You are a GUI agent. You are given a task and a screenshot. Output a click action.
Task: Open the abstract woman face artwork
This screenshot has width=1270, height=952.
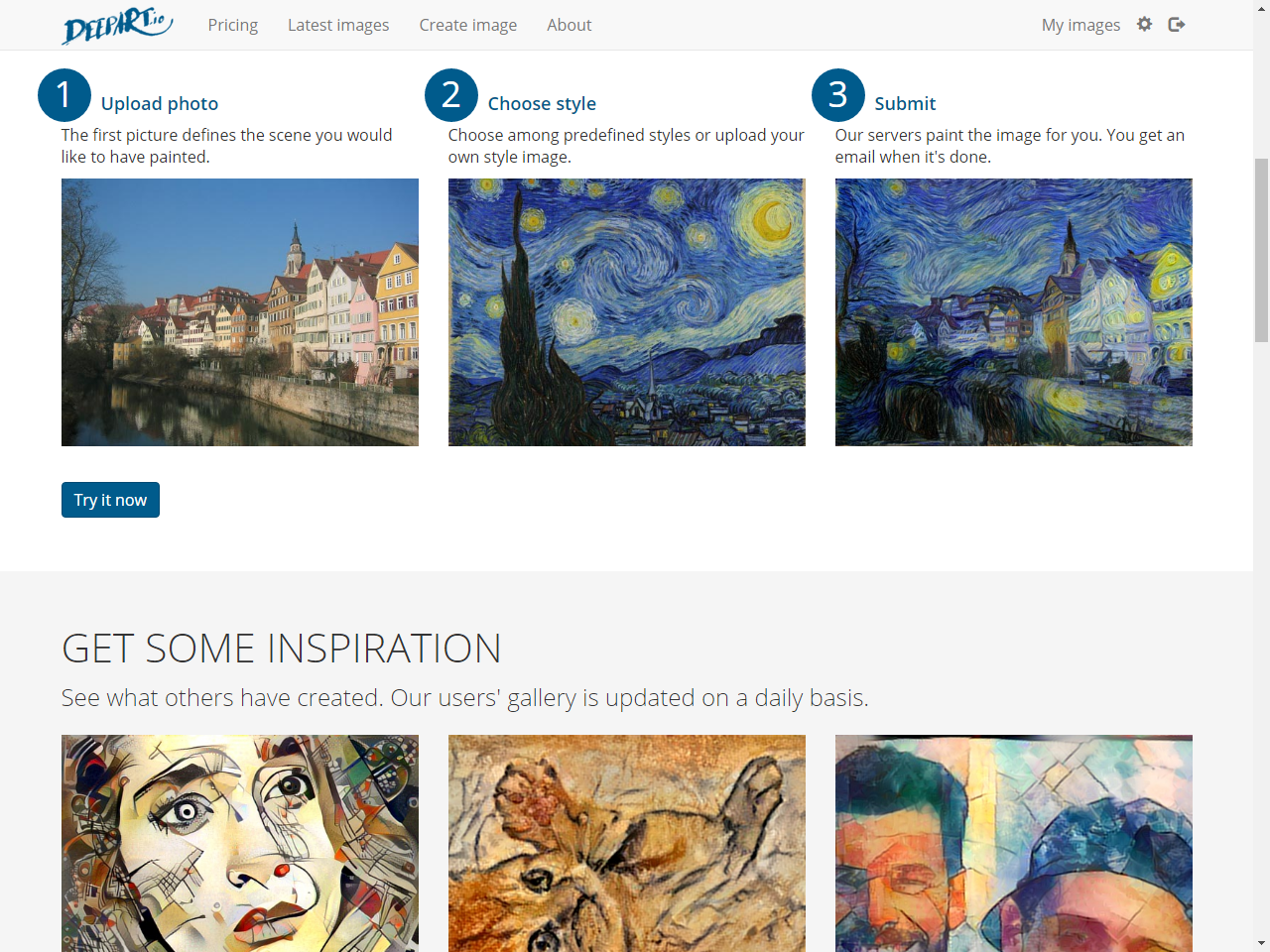click(x=240, y=843)
